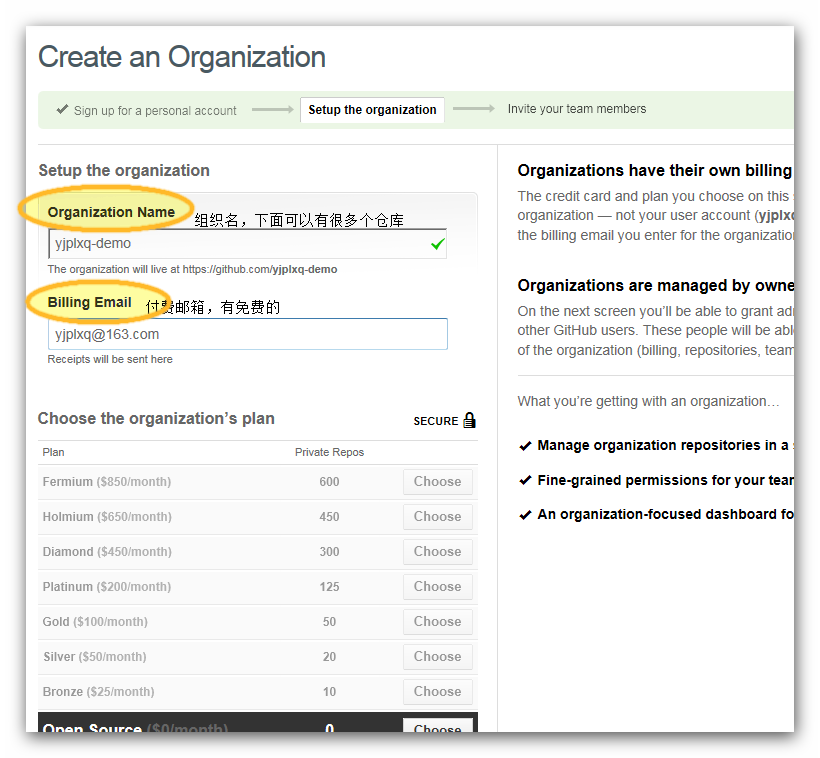Click 'Holmium ($650/month)' plan name
The height and width of the screenshot is (758, 820).
pos(107,517)
